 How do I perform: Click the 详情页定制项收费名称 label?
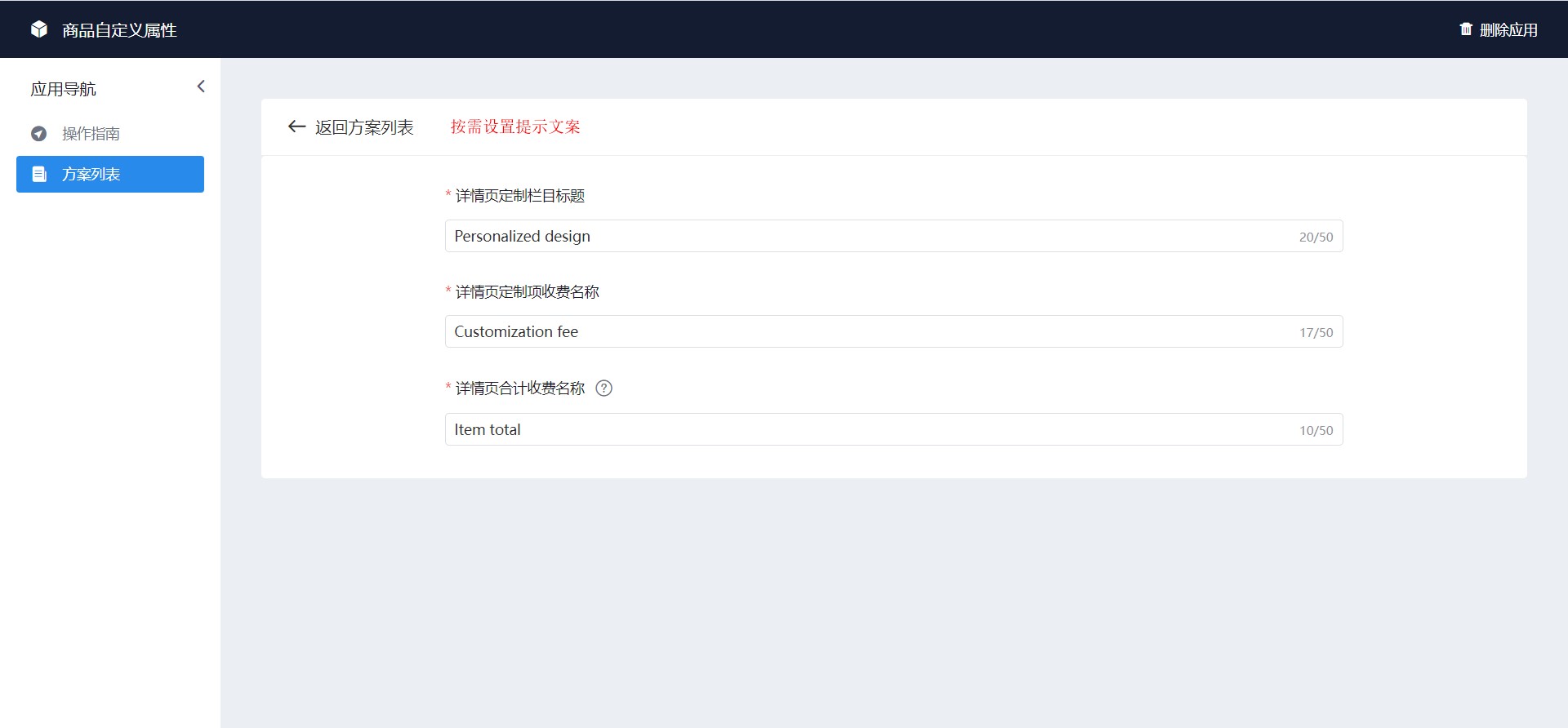point(528,292)
